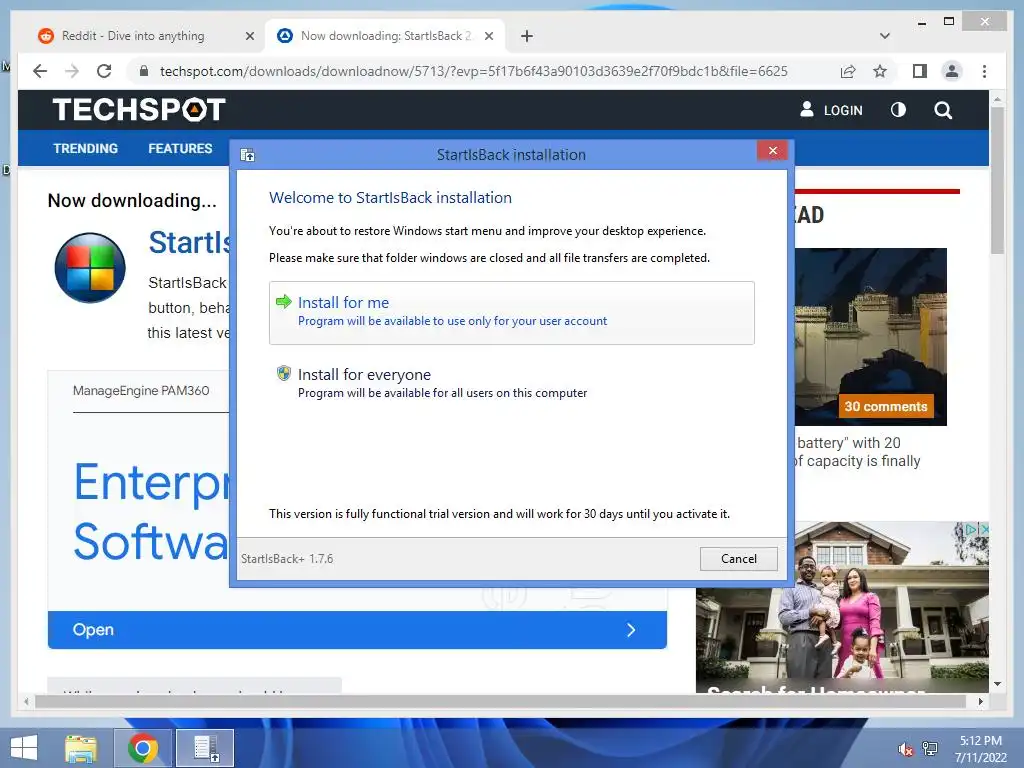Open a new Chrome tab
1024x768 pixels.
(x=527, y=37)
